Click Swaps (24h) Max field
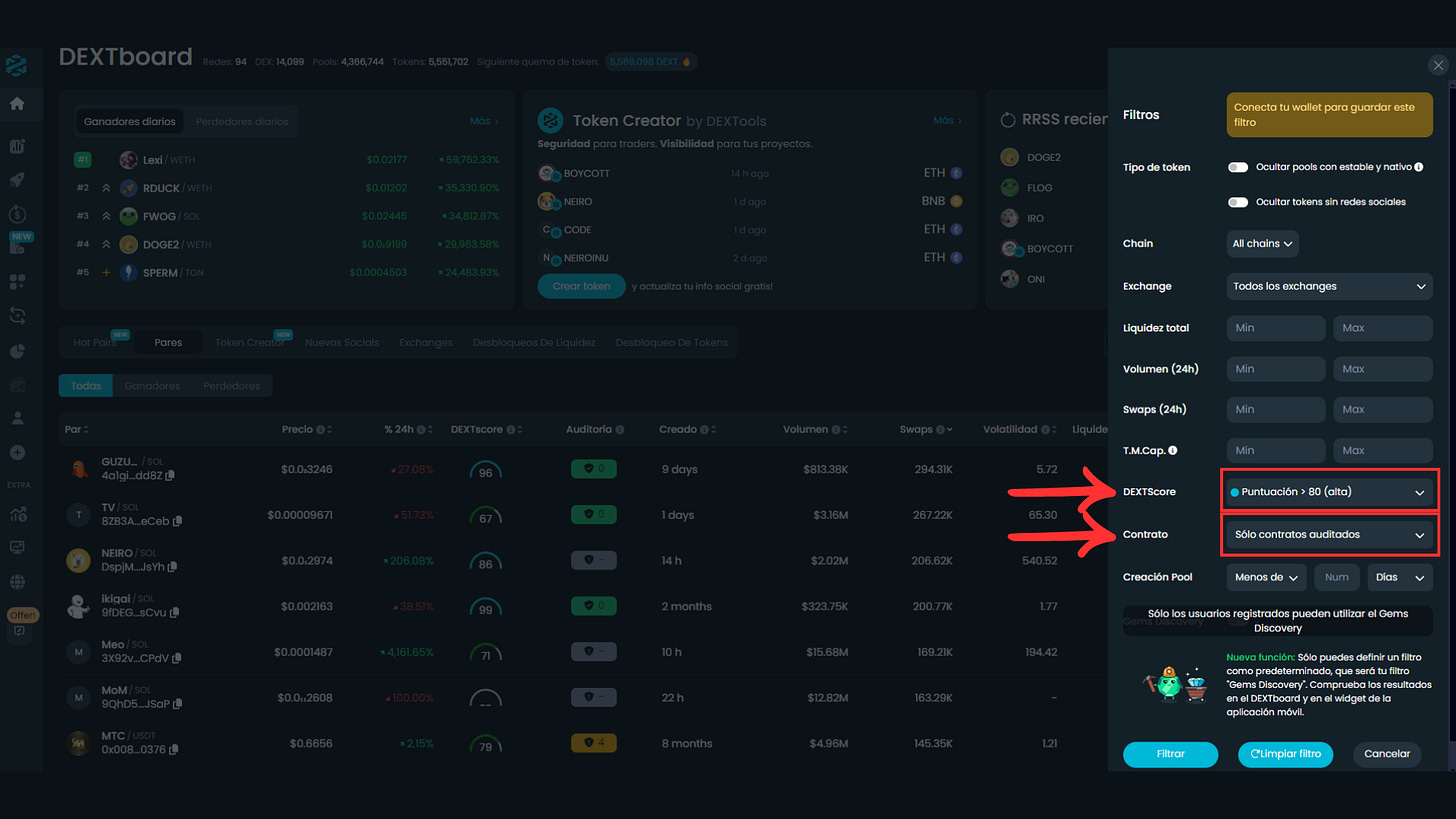 pos(1383,409)
